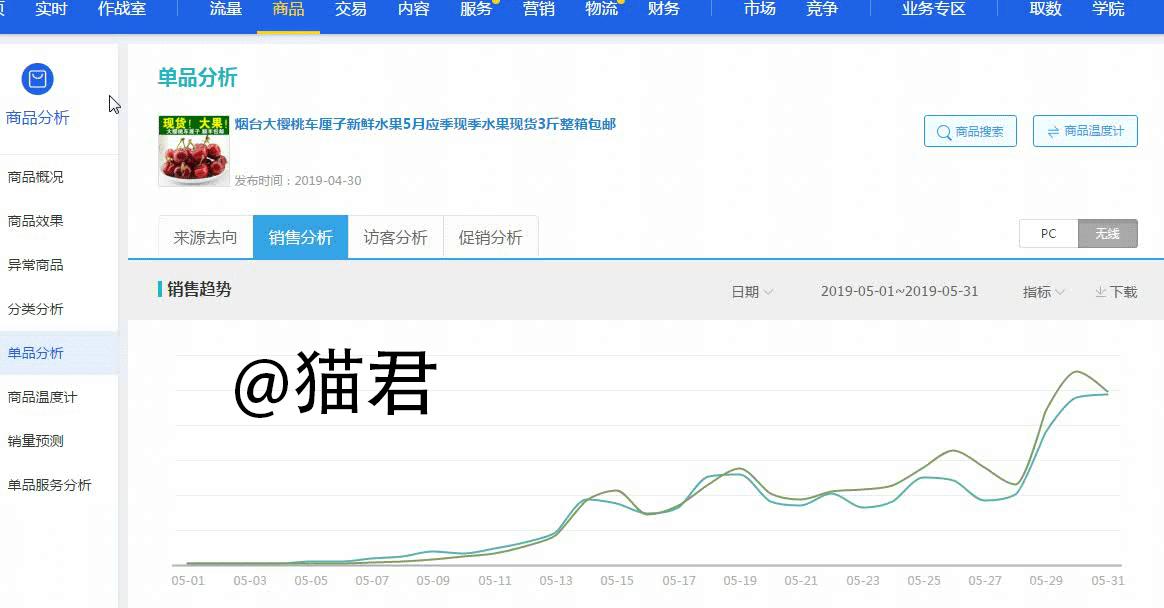Navigate to 交易 in the top menu
The width and height of the screenshot is (1164, 608).
coord(351,12)
